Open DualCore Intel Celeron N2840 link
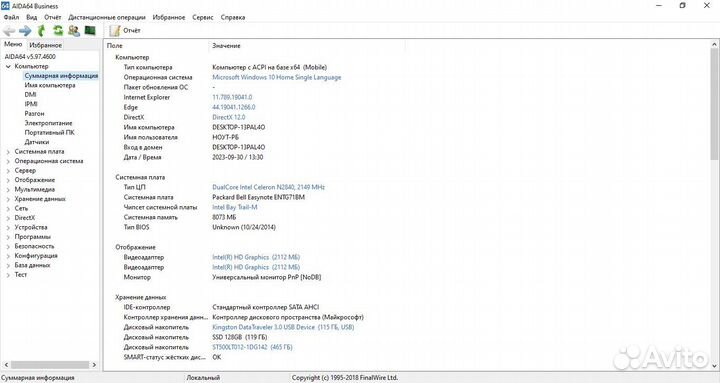720x383 pixels. [x=268, y=187]
